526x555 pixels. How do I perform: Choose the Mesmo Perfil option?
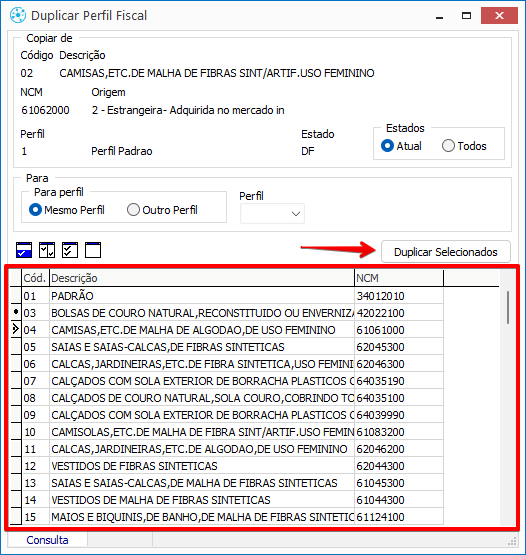[35, 210]
